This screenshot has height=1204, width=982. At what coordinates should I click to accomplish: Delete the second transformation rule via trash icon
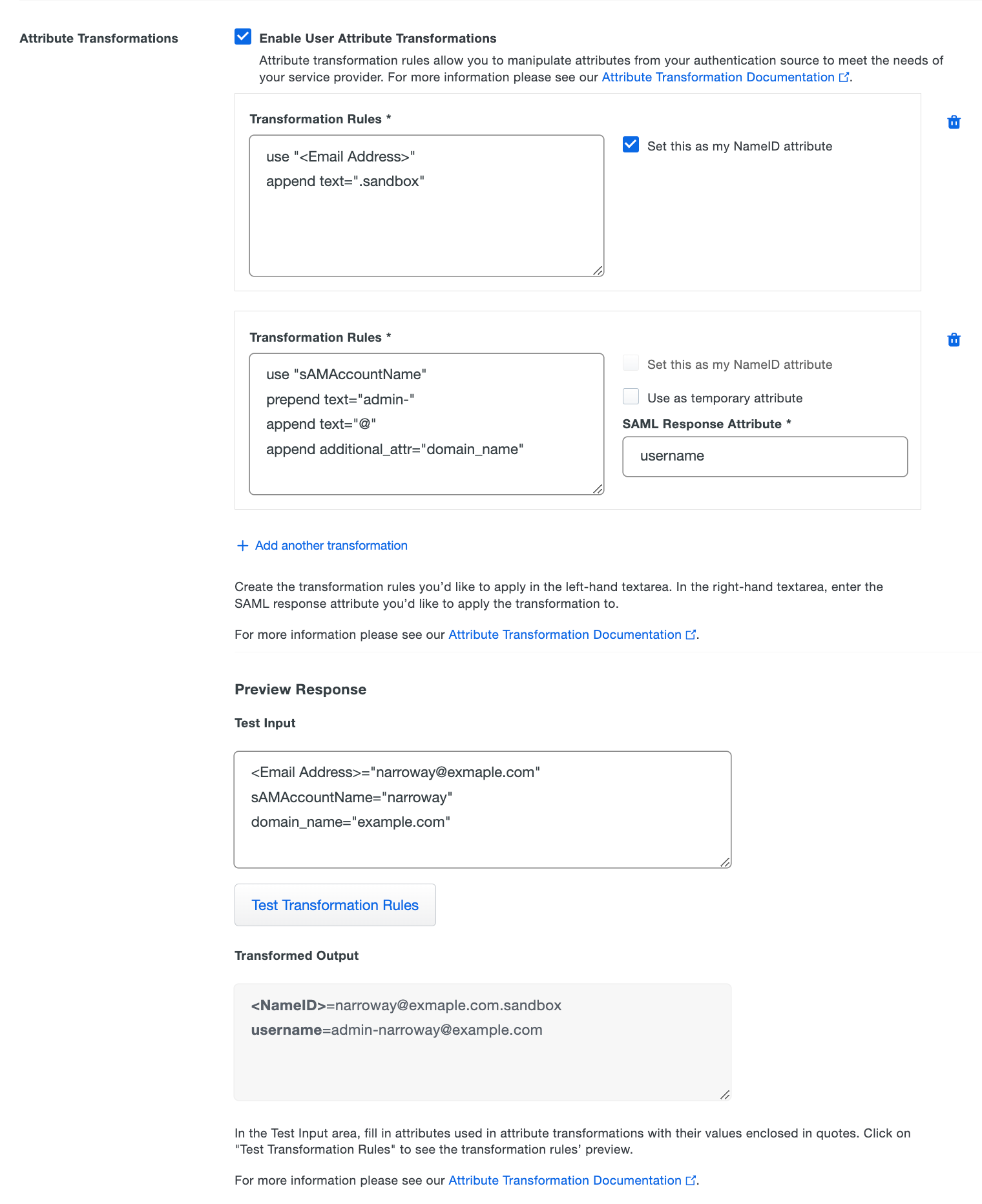point(954,340)
